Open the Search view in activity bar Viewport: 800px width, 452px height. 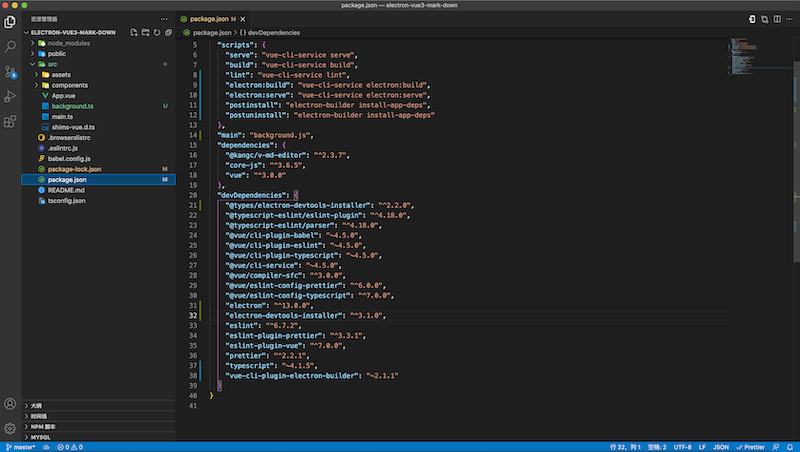(10, 46)
